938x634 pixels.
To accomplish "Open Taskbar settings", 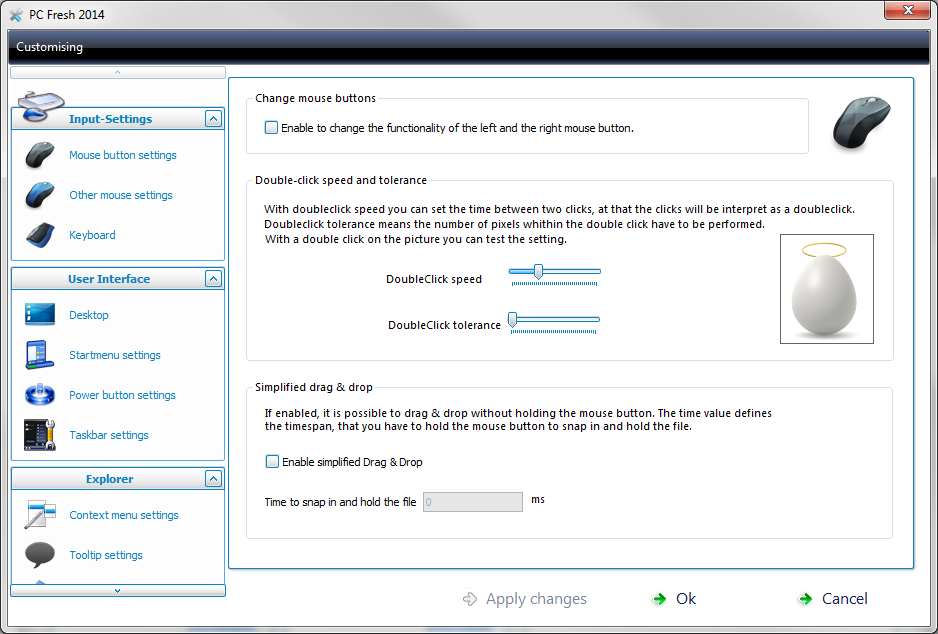I will (x=109, y=435).
